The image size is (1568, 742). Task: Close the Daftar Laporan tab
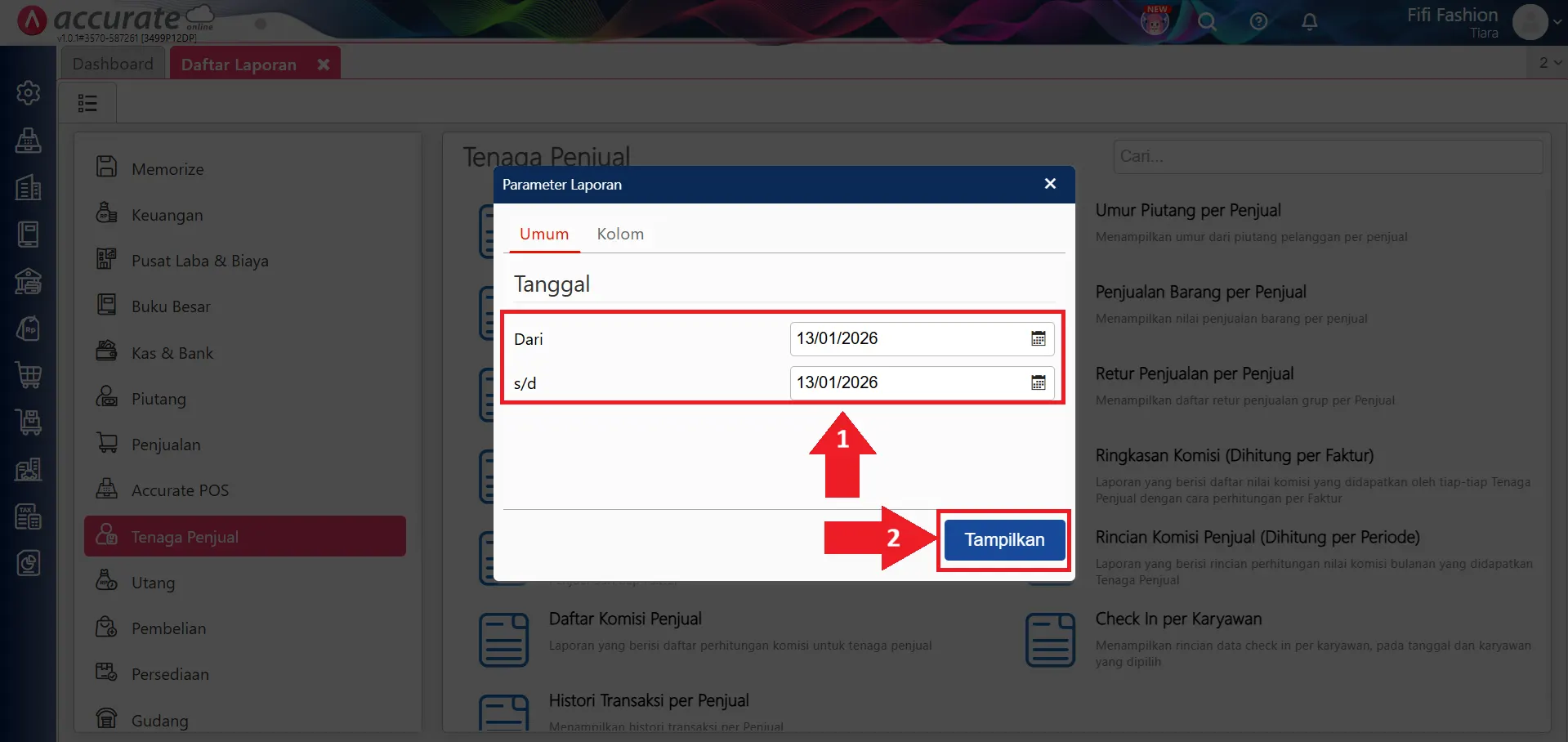click(324, 65)
